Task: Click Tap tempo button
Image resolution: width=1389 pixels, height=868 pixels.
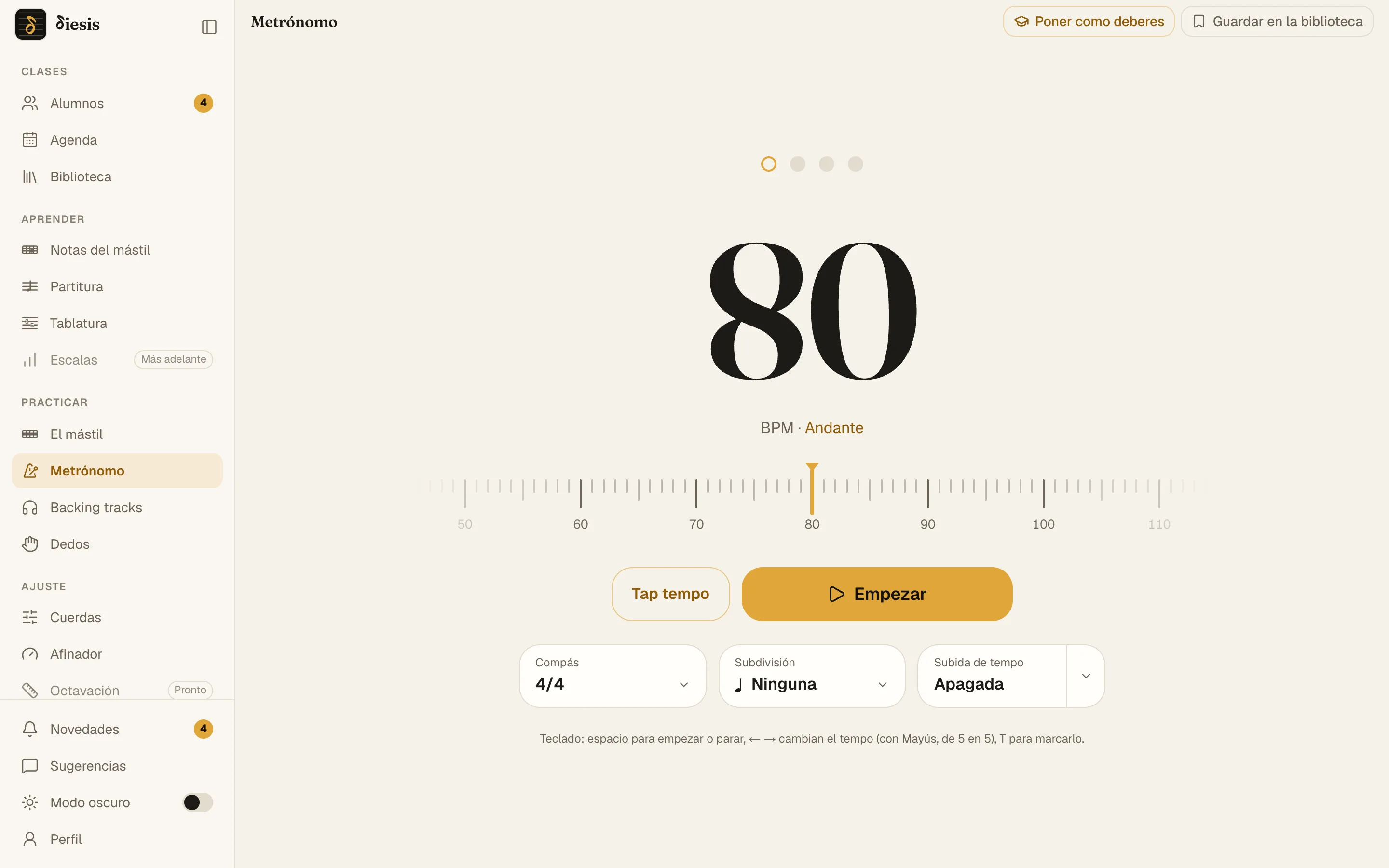Action: click(x=670, y=594)
